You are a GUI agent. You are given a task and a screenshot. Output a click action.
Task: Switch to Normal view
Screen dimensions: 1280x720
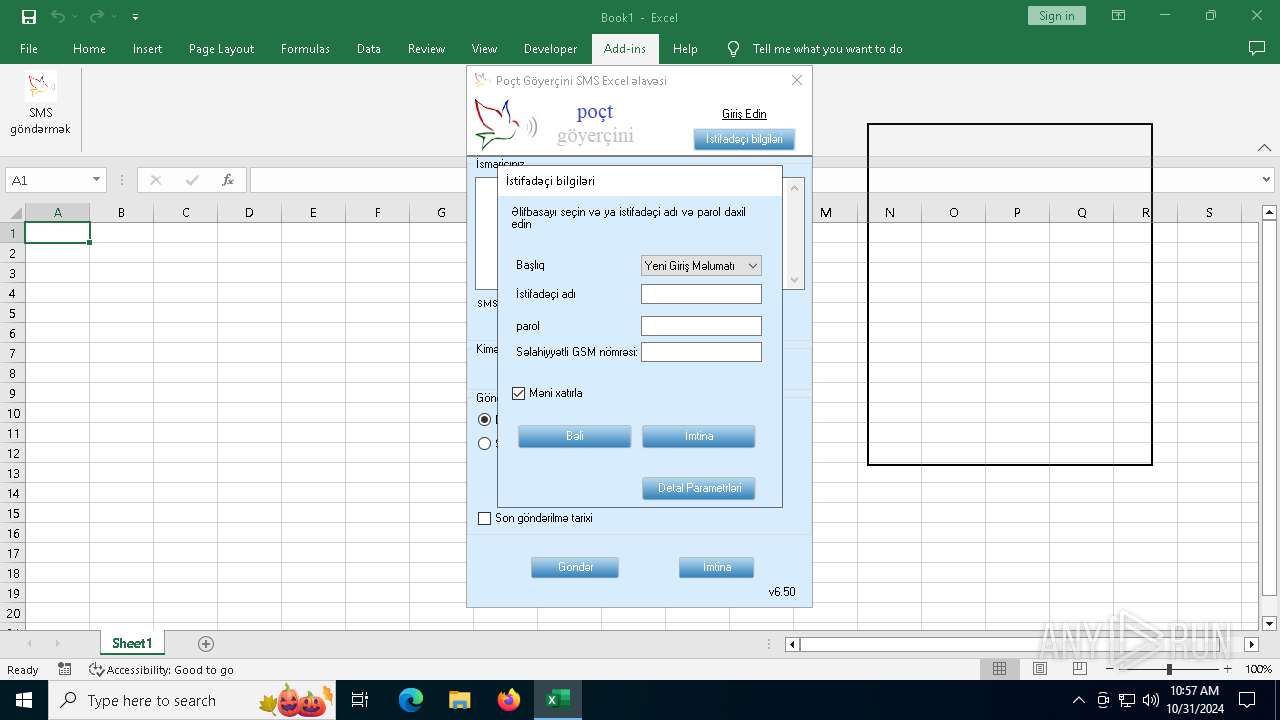point(999,669)
